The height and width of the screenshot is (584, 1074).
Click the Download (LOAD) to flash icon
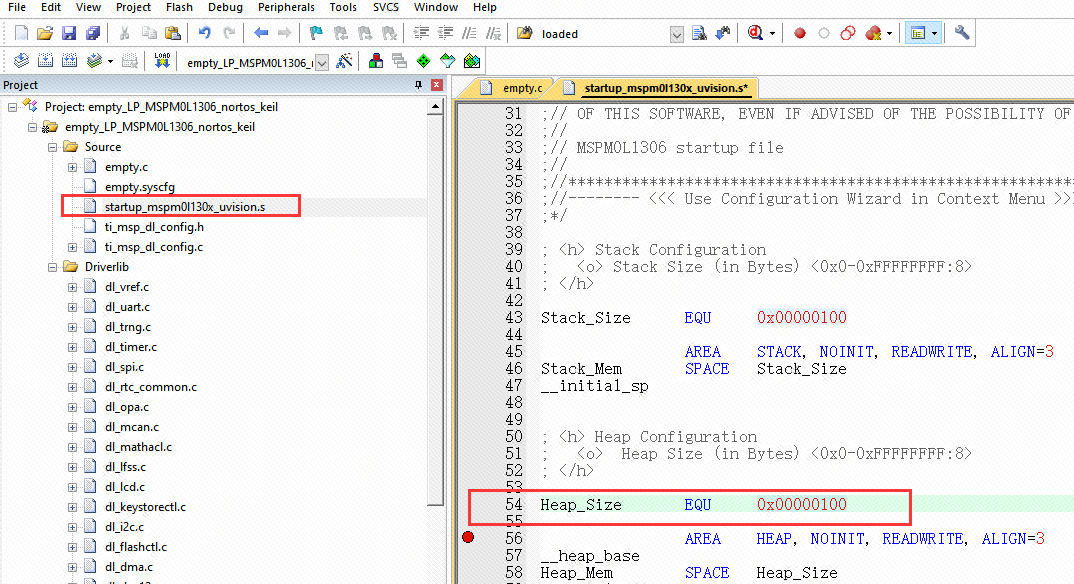point(162,62)
